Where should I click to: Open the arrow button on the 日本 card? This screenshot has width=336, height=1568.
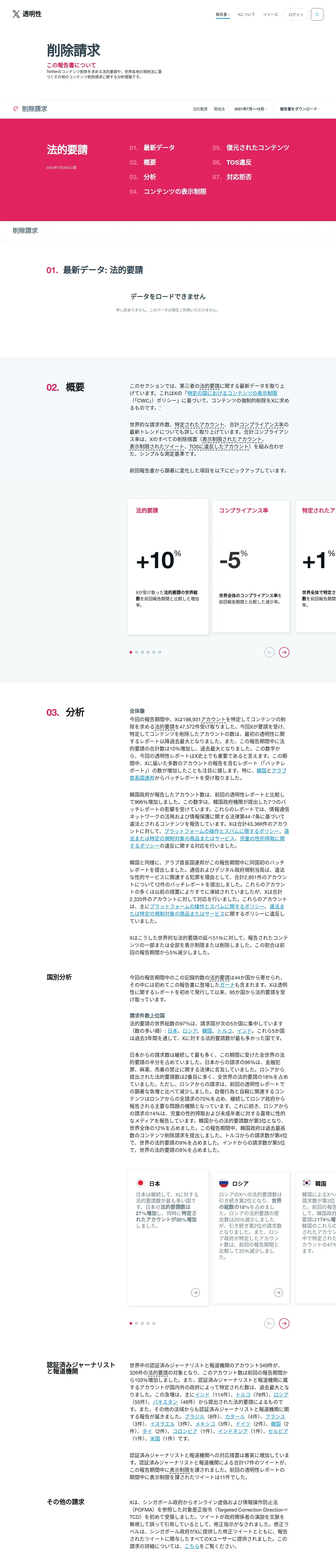(195, 1292)
